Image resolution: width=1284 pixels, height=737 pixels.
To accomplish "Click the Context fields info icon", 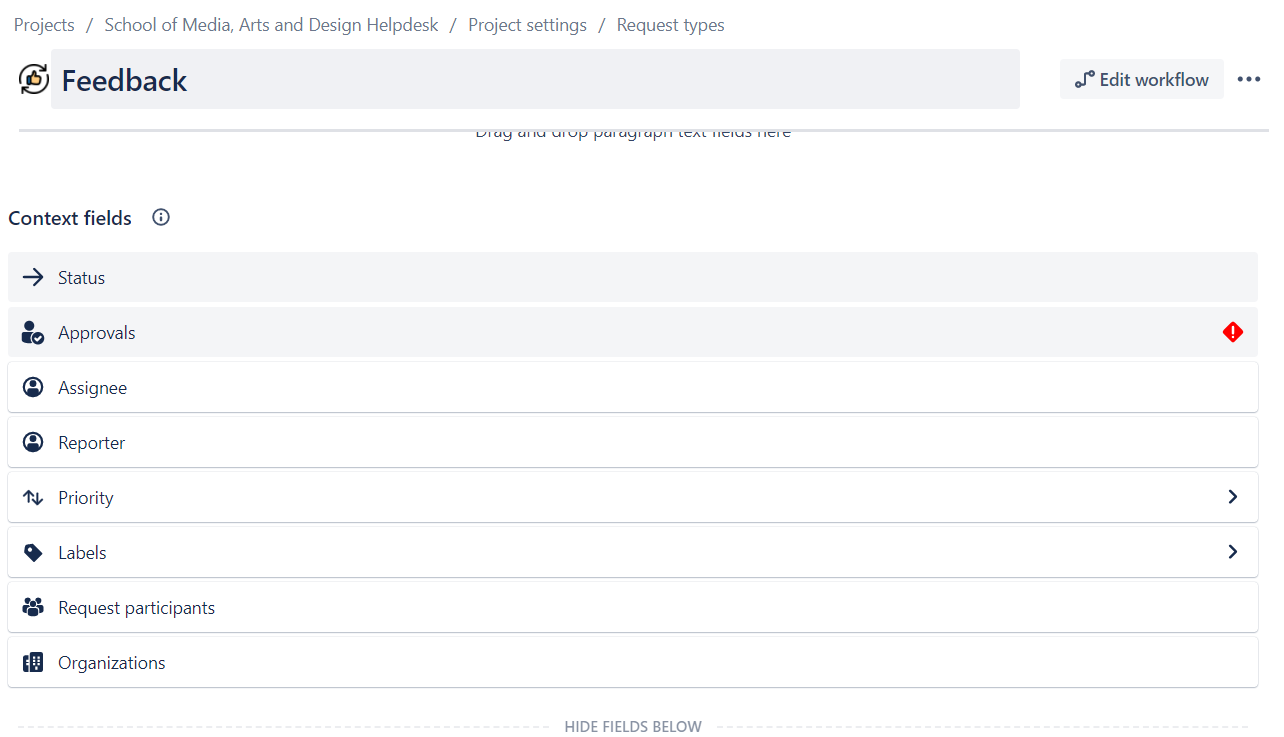I will (161, 217).
